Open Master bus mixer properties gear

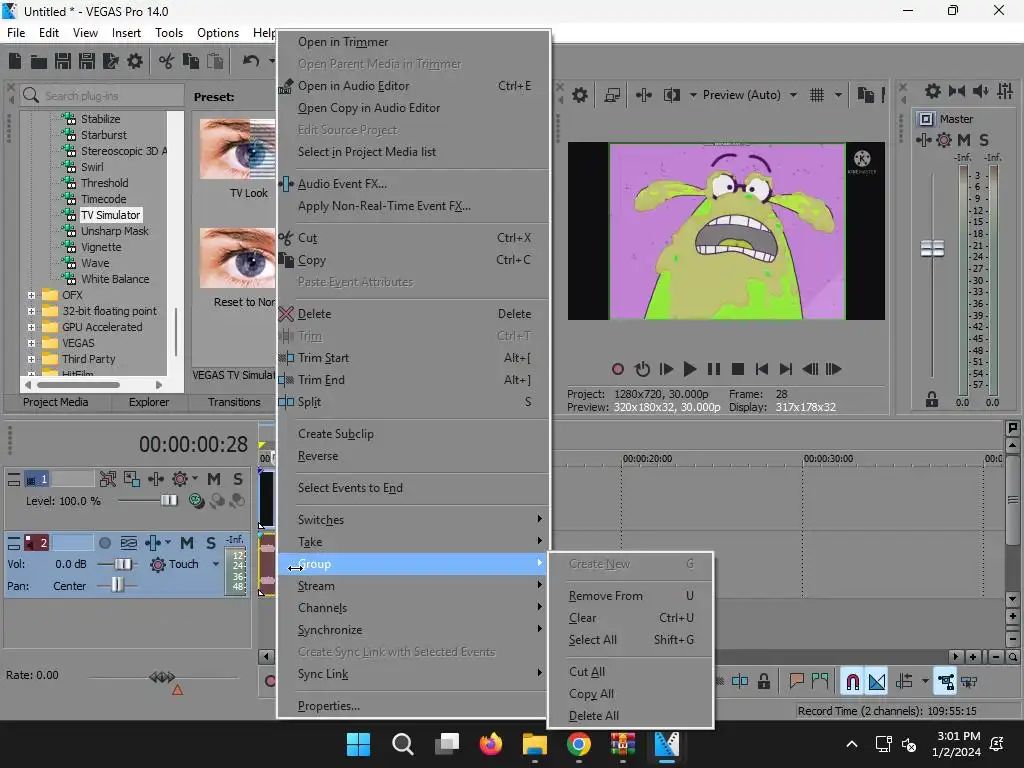[x=933, y=91]
